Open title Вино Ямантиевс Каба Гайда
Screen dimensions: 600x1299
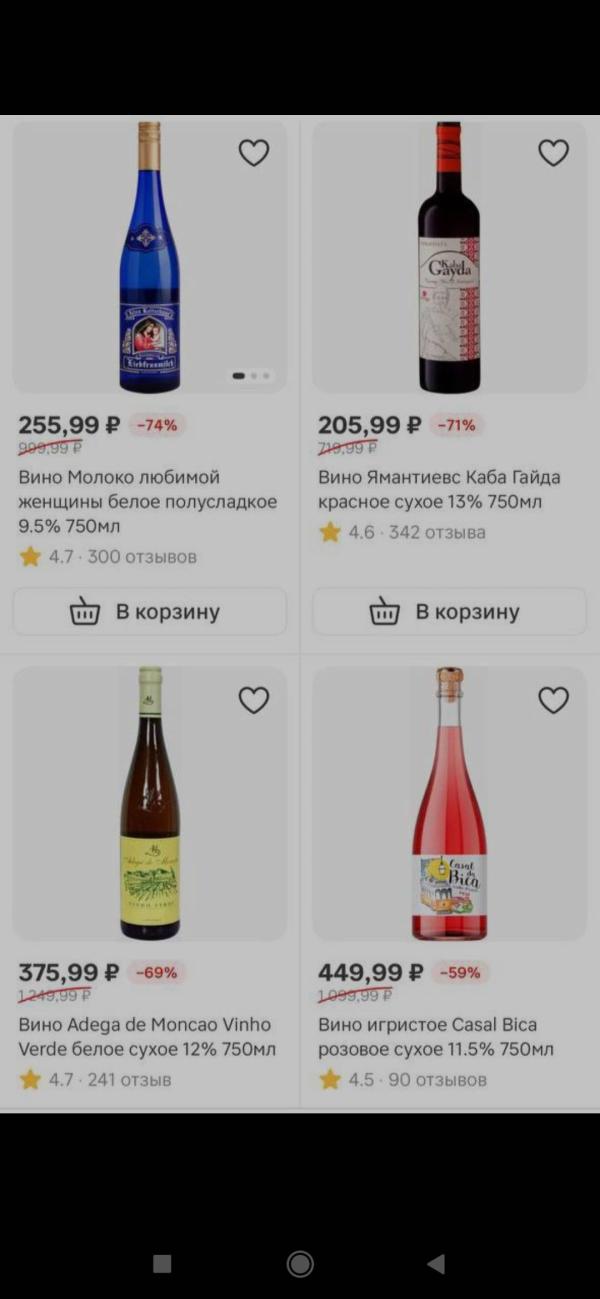click(439, 490)
